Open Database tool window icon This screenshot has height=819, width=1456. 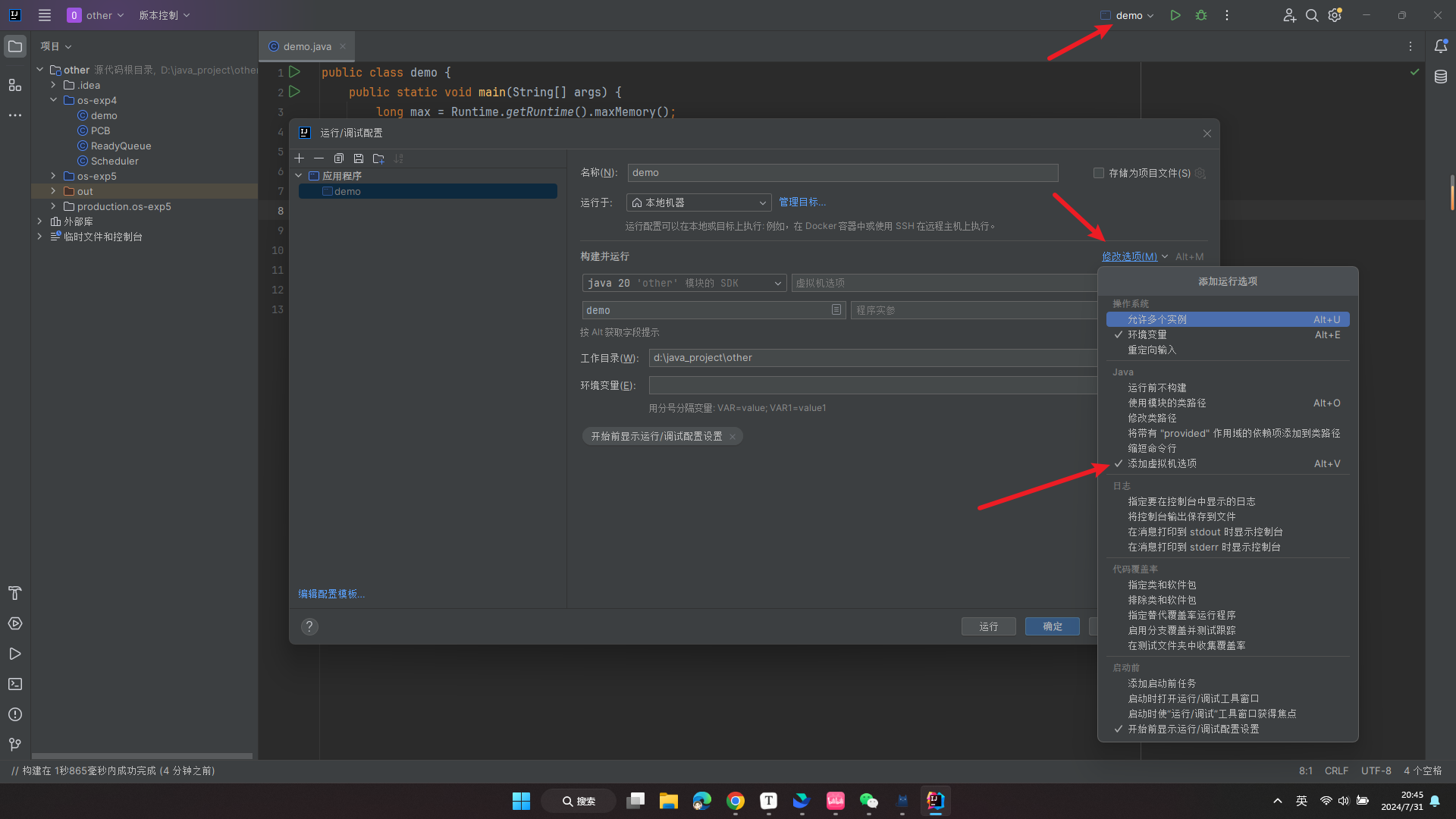click(x=1441, y=77)
